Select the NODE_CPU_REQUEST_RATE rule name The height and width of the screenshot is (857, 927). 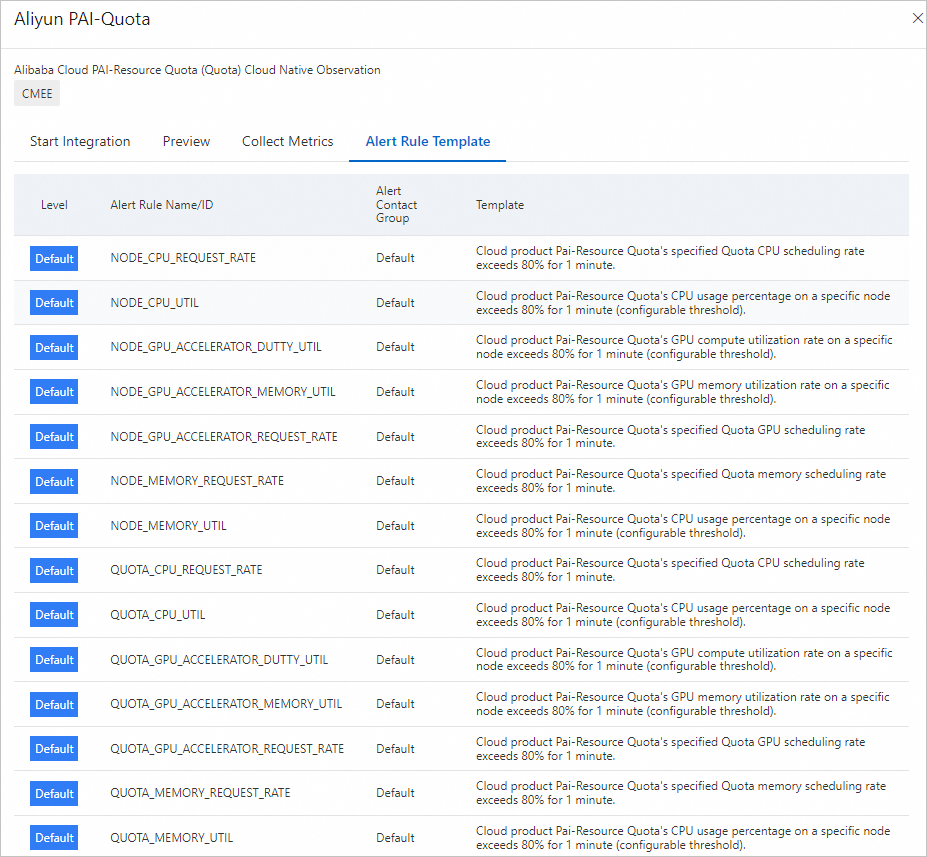tap(183, 258)
